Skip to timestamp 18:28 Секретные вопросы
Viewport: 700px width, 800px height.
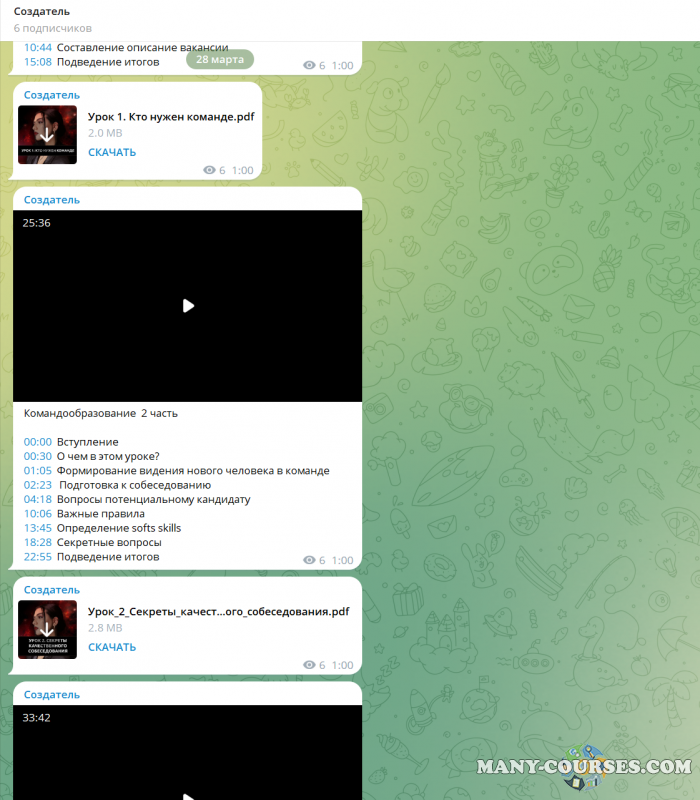(x=37, y=542)
